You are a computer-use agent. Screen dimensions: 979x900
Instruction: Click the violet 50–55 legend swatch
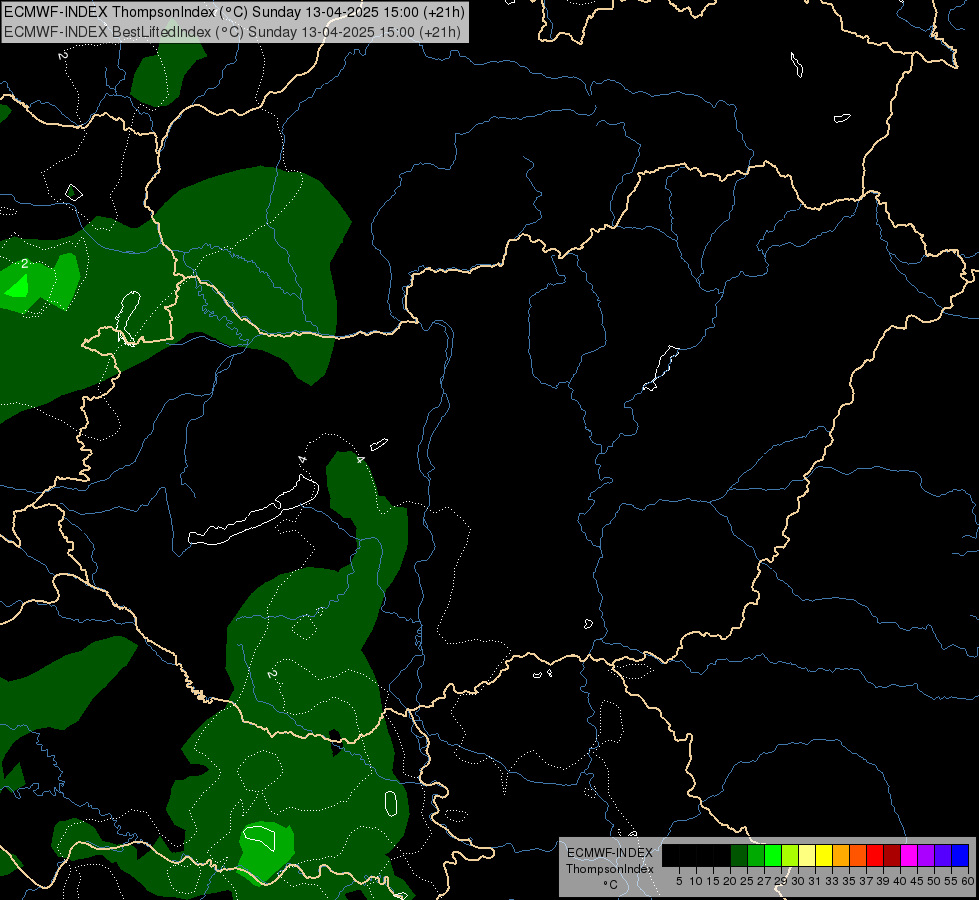coord(943,855)
